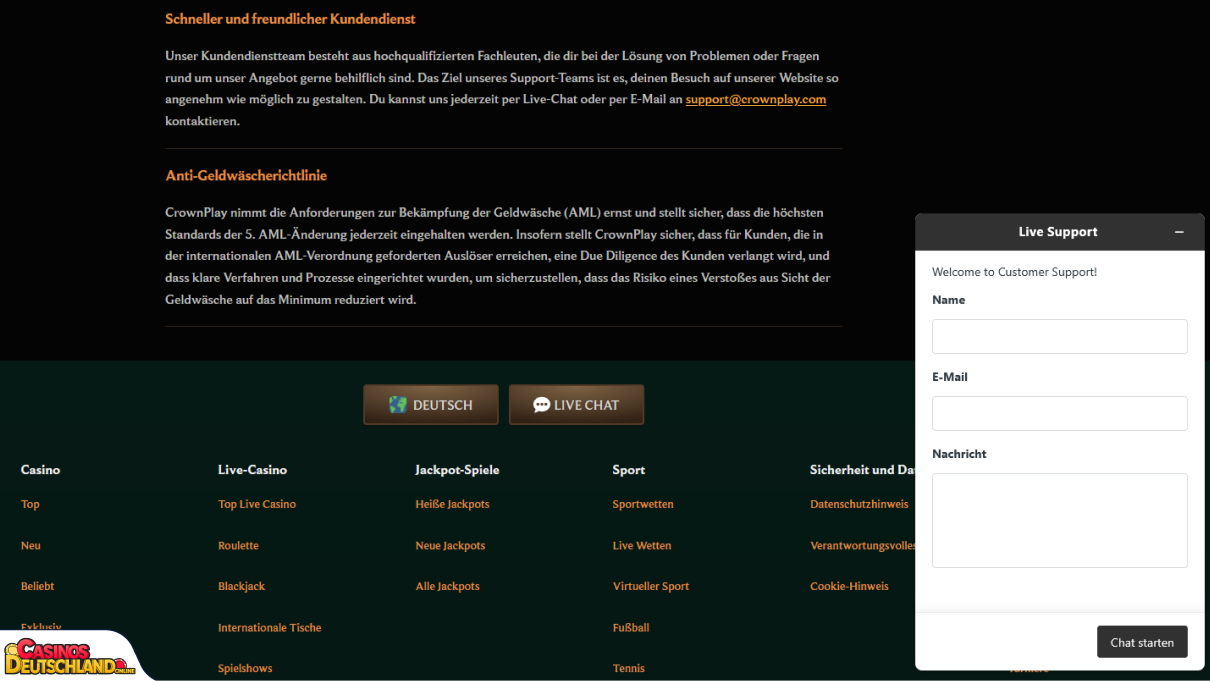This screenshot has height=681, width=1210.
Task: Click the speech bubble icon on Live Chat
Action: tap(542, 405)
